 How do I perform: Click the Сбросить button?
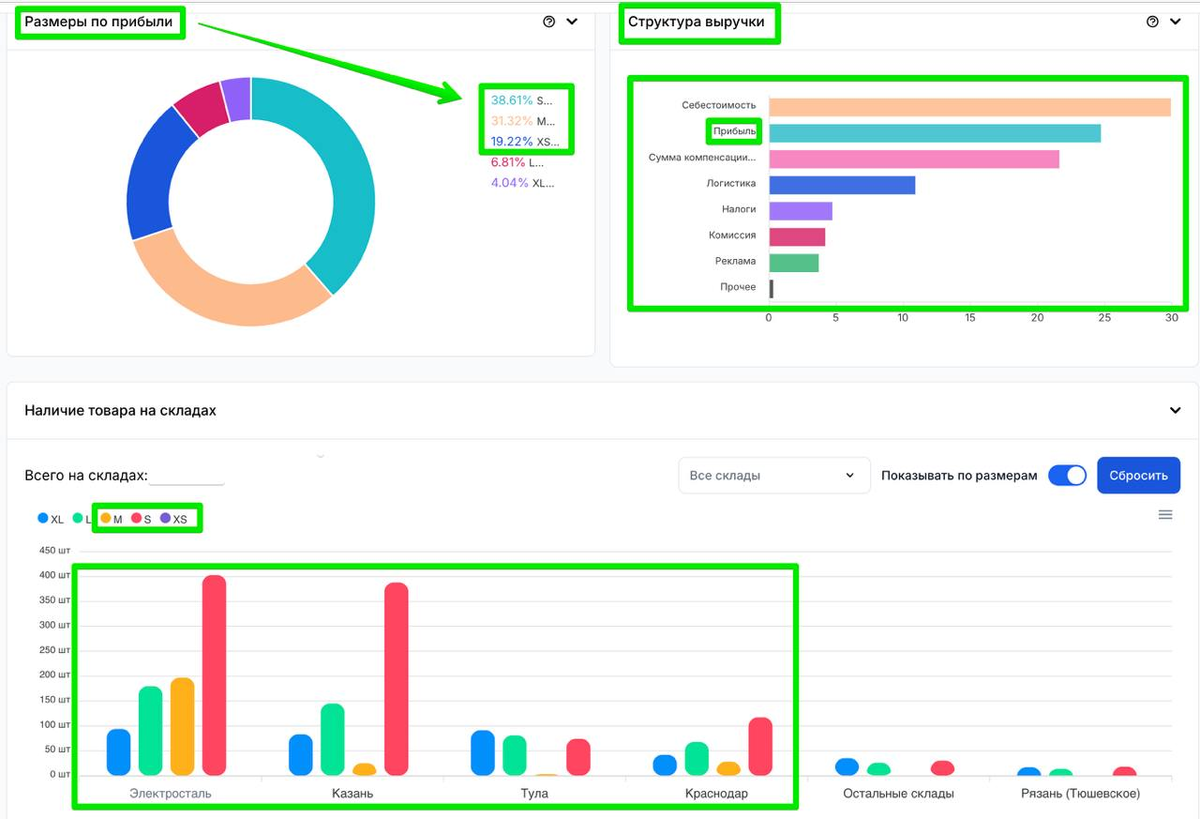[1138, 475]
